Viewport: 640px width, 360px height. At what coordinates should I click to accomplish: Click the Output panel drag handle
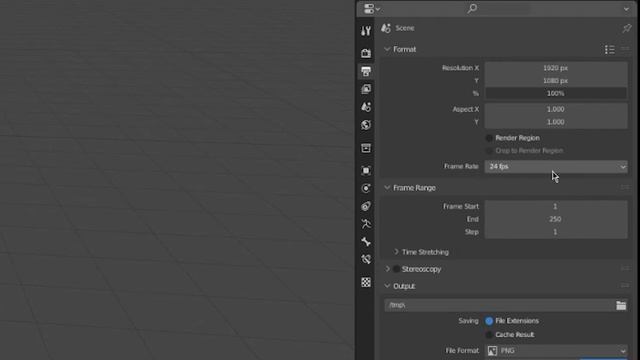pos(625,286)
